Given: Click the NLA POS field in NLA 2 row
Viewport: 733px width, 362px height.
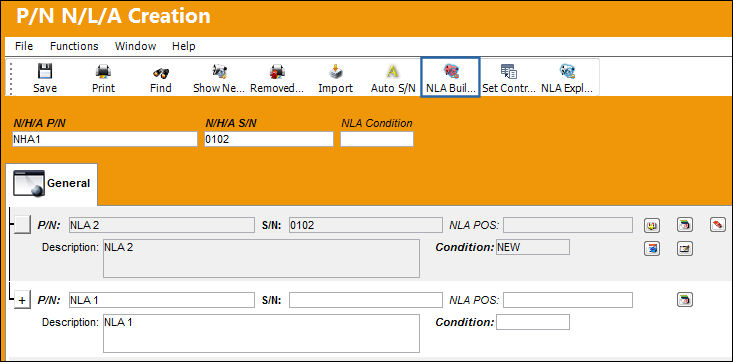Looking at the screenshot, I should pyautogui.click(x=568, y=225).
